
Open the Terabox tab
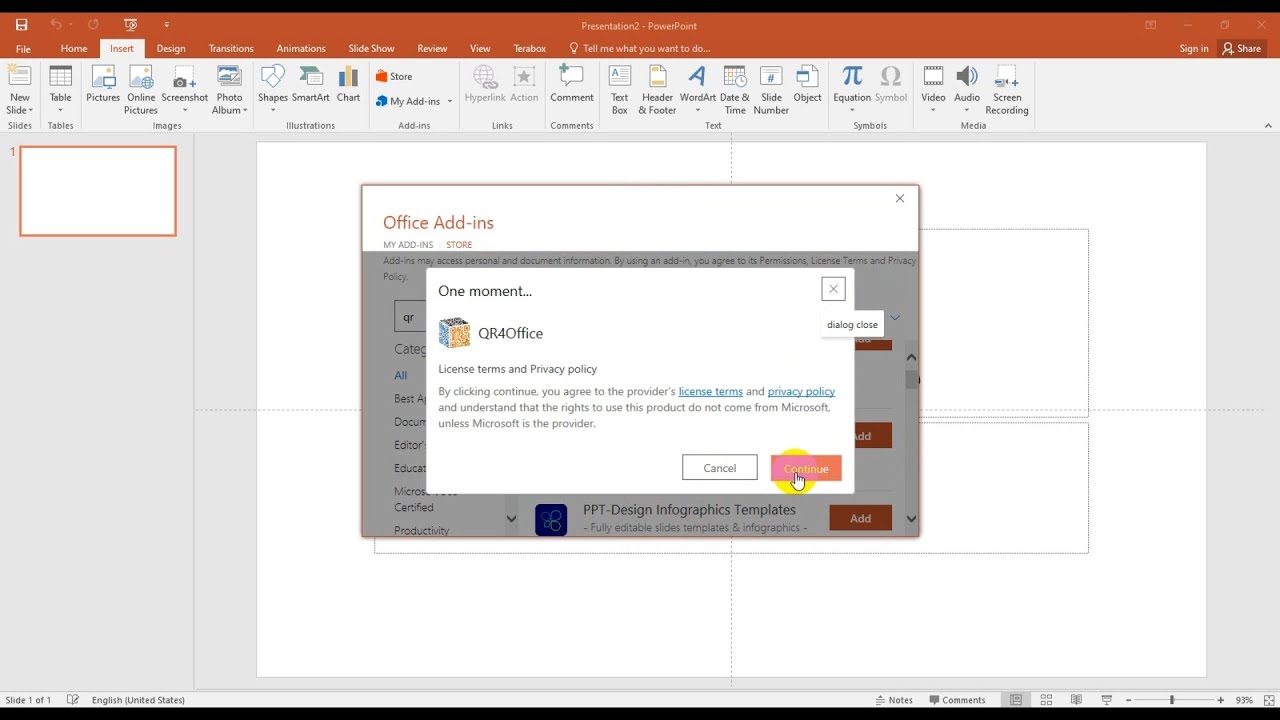(x=529, y=48)
